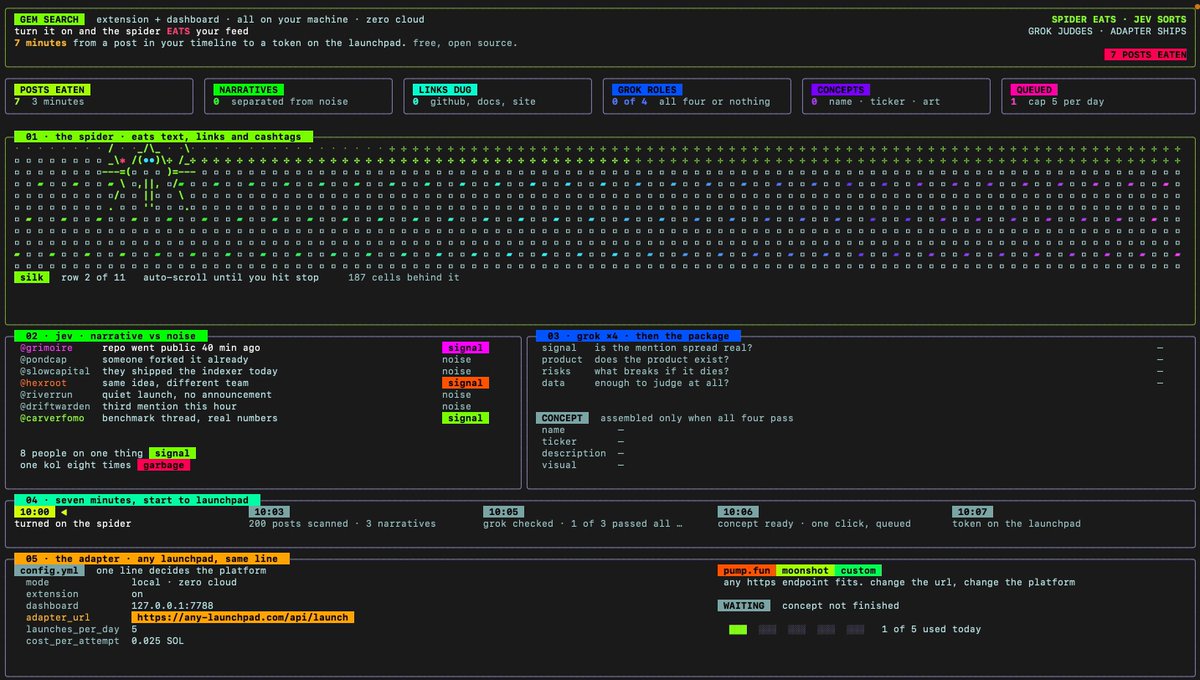Switch to the custom platform tab

click(858, 570)
